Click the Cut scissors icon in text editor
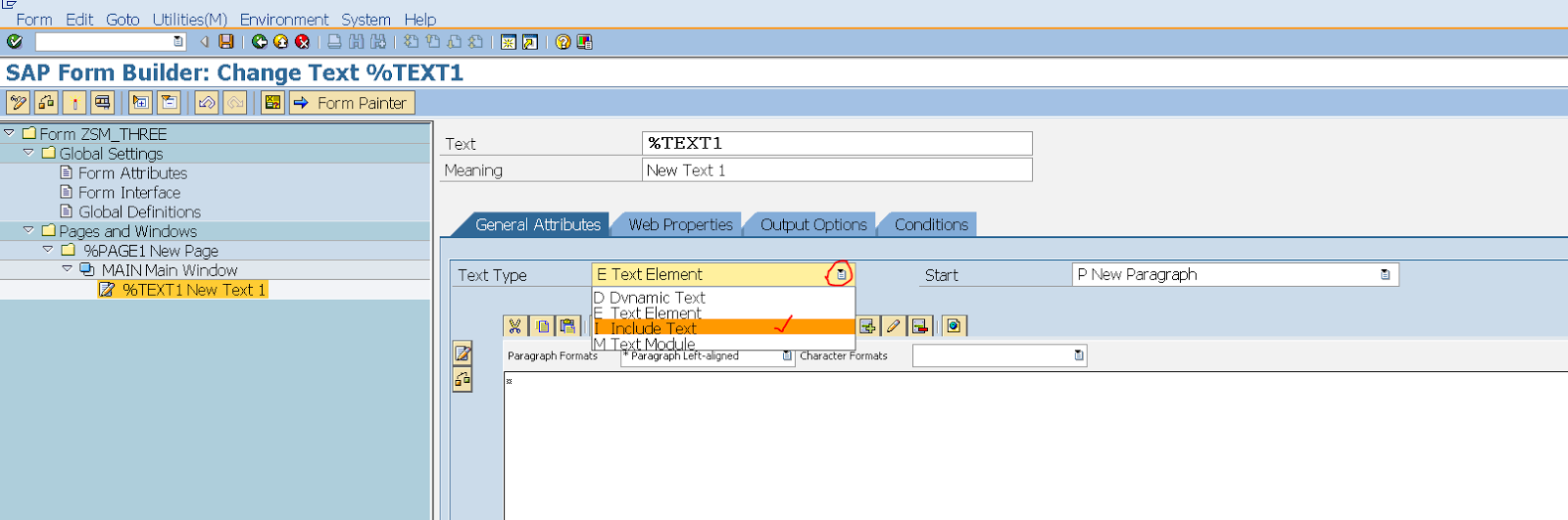Image resolution: width=1568 pixels, height=520 pixels. point(515,325)
